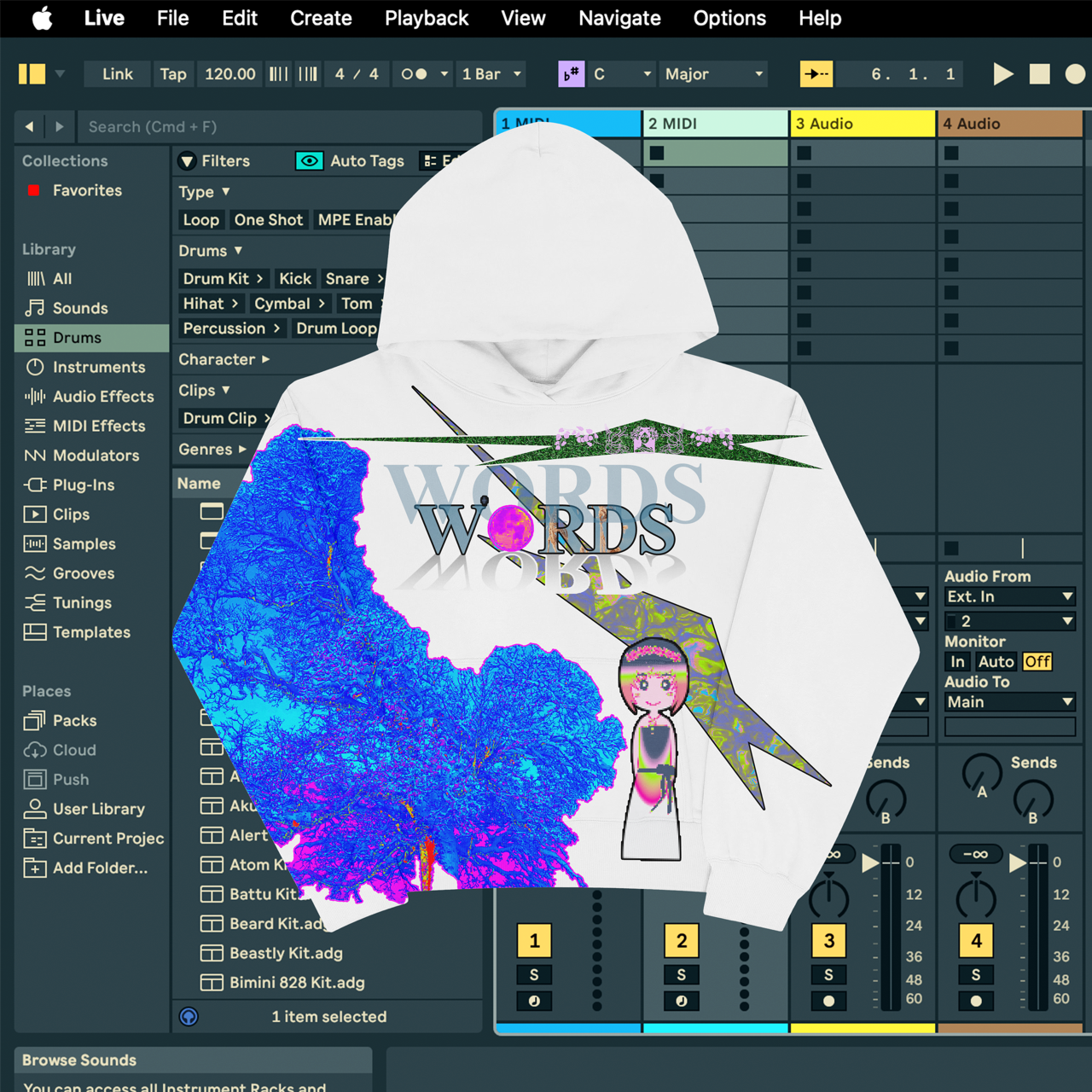Open the Major scale dropdown

(713, 74)
